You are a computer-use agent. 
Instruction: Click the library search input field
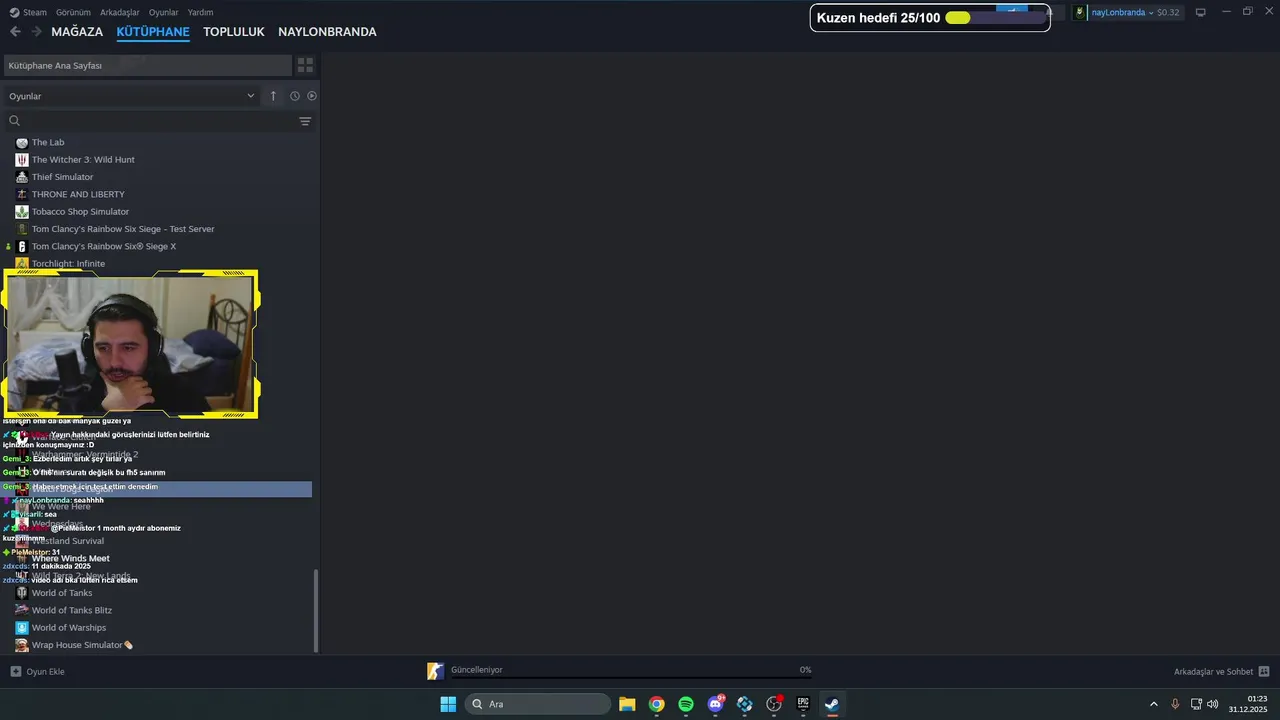pos(158,121)
